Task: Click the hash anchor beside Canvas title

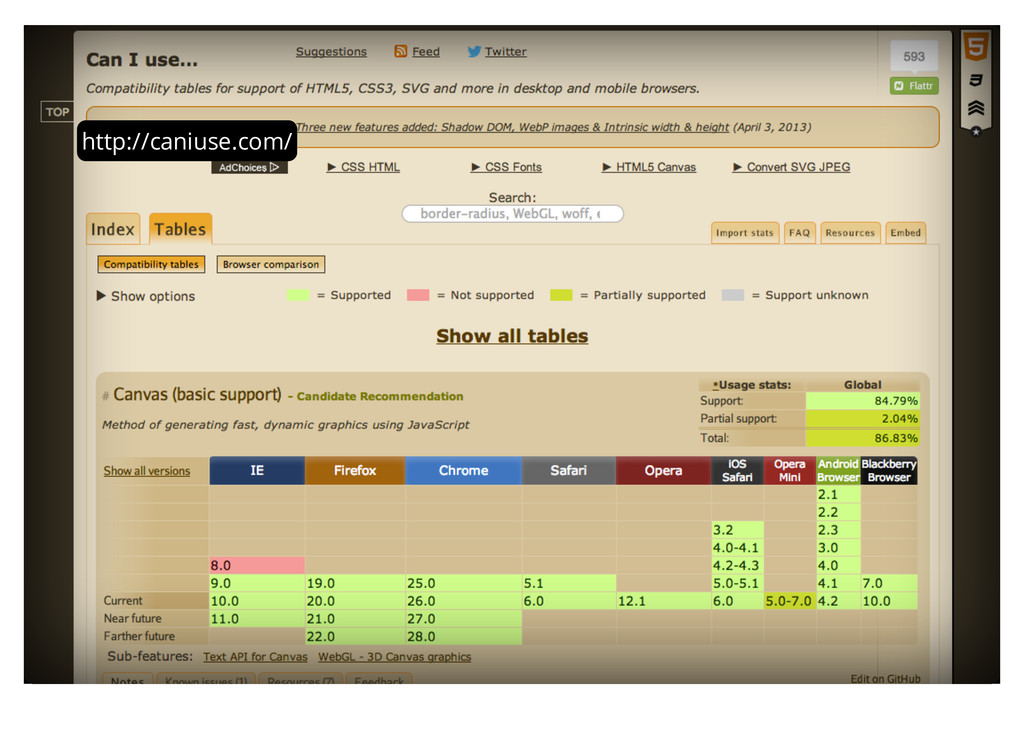Action: [x=105, y=396]
